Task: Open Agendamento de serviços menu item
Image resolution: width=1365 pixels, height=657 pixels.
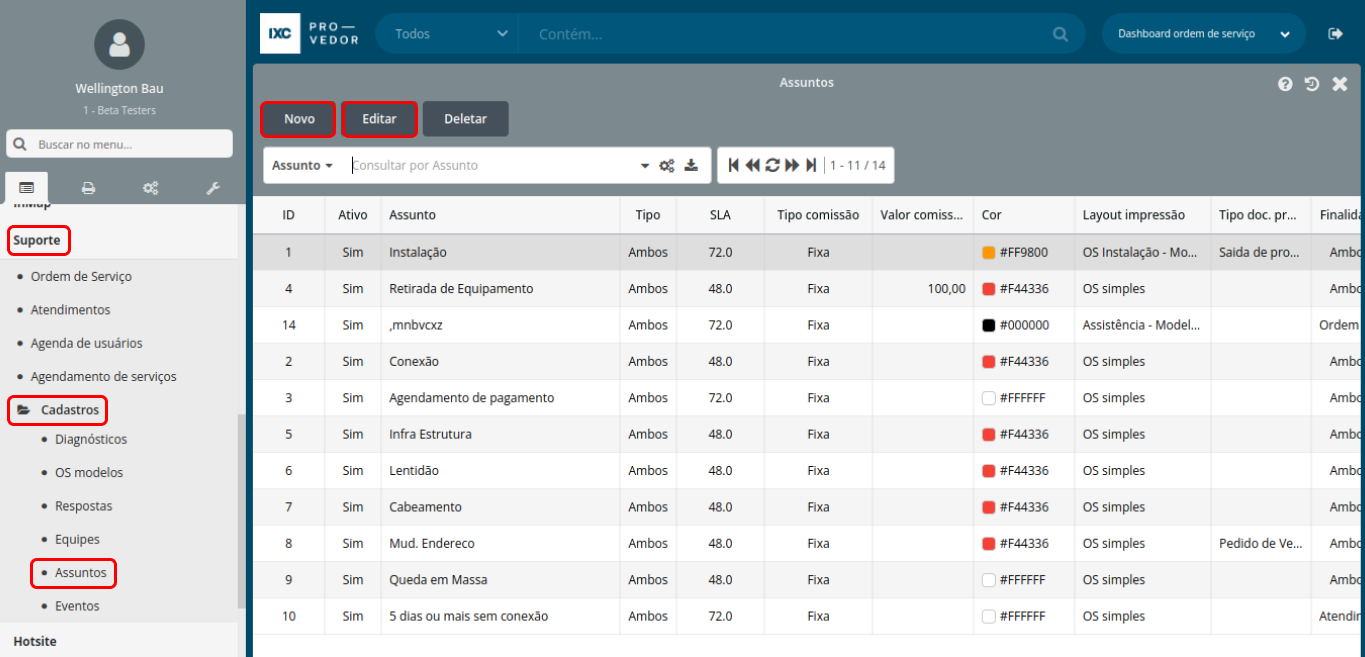Action: pyautogui.click(x=103, y=377)
